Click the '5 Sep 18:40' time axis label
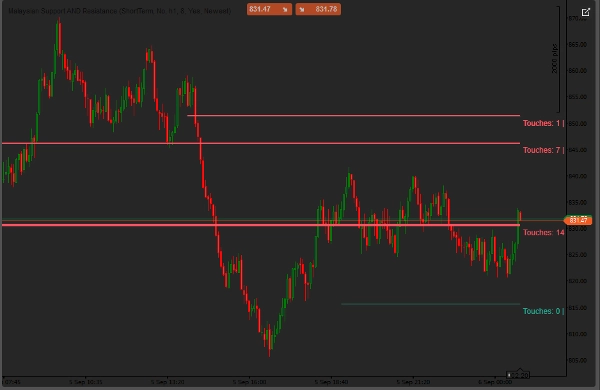The image size is (600, 390). [331, 382]
